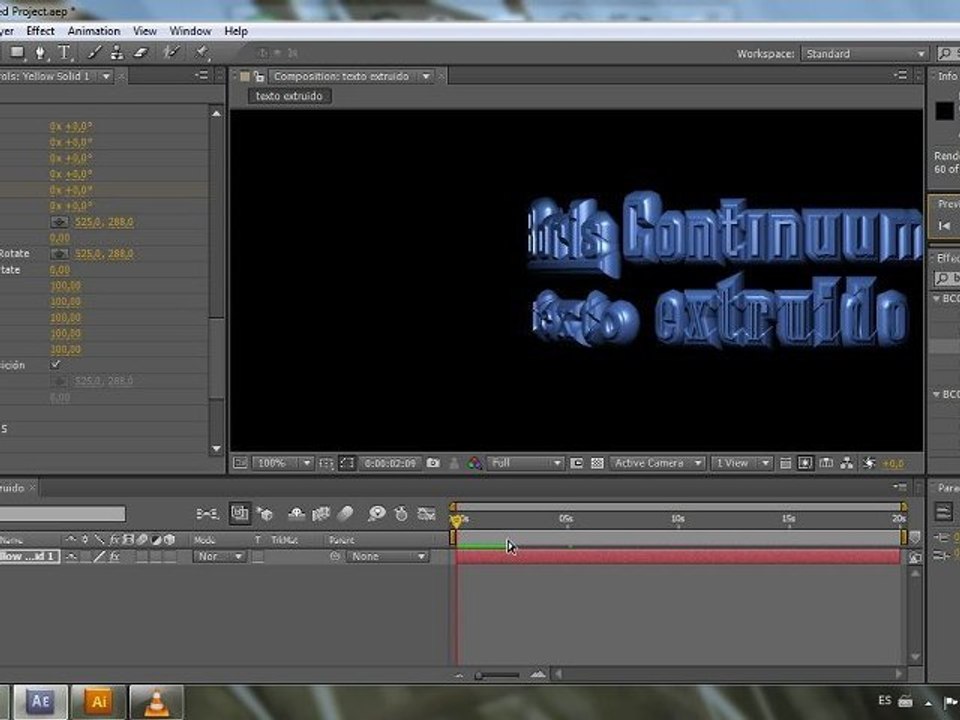Image resolution: width=960 pixels, height=720 pixels.
Task: Open Composition panel options menu
Action: [901, 75]
